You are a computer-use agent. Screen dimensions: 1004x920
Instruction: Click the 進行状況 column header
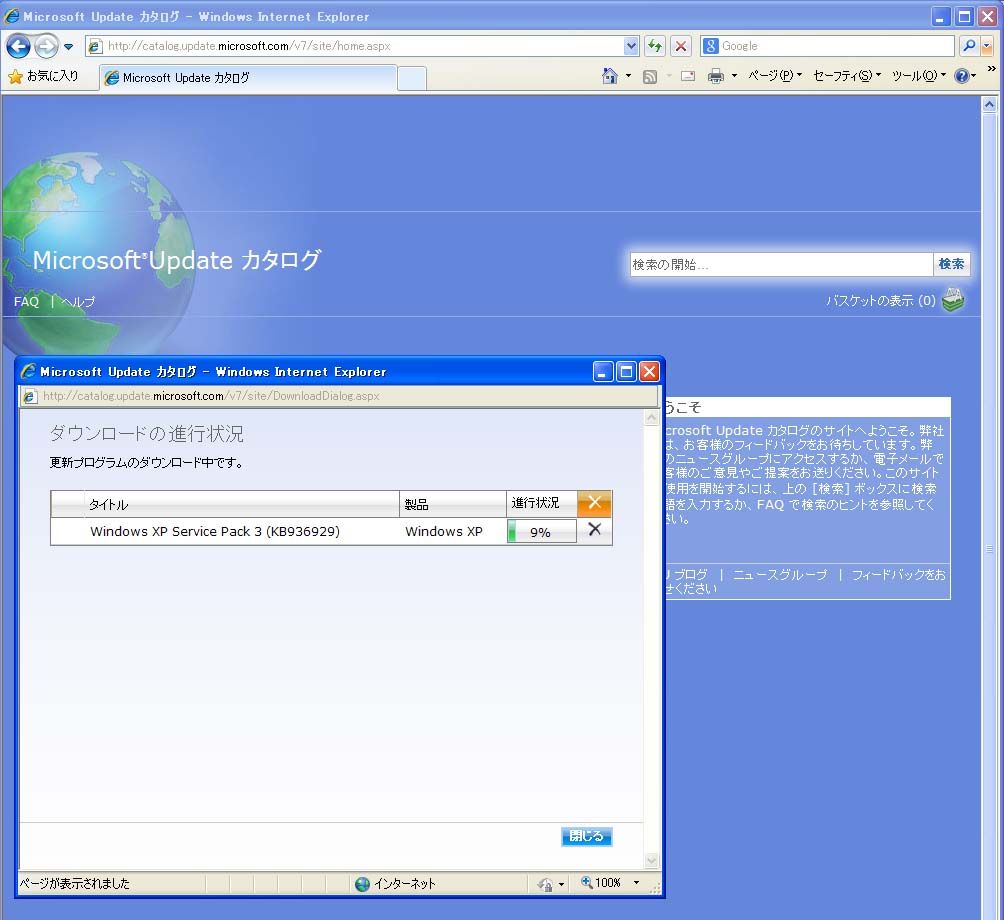point(542,503)
